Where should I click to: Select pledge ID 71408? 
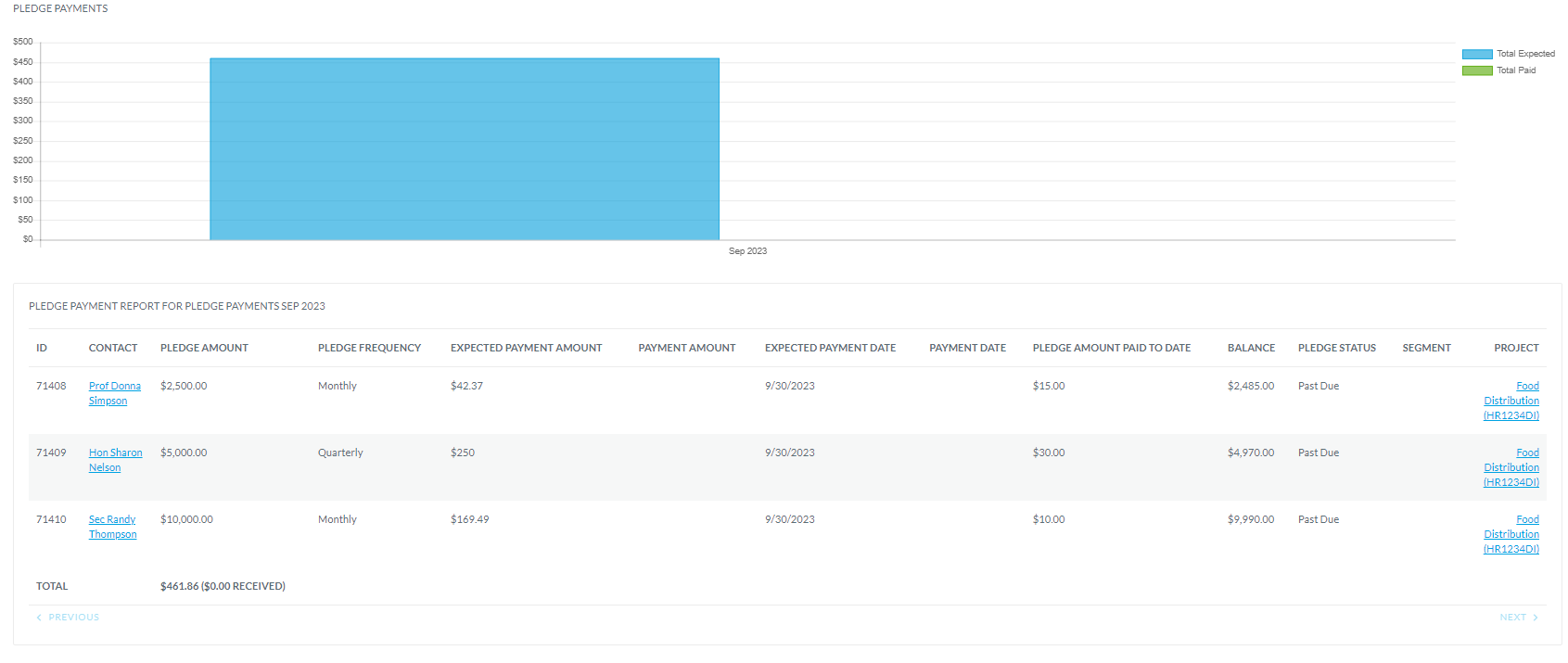click(51, 386)
